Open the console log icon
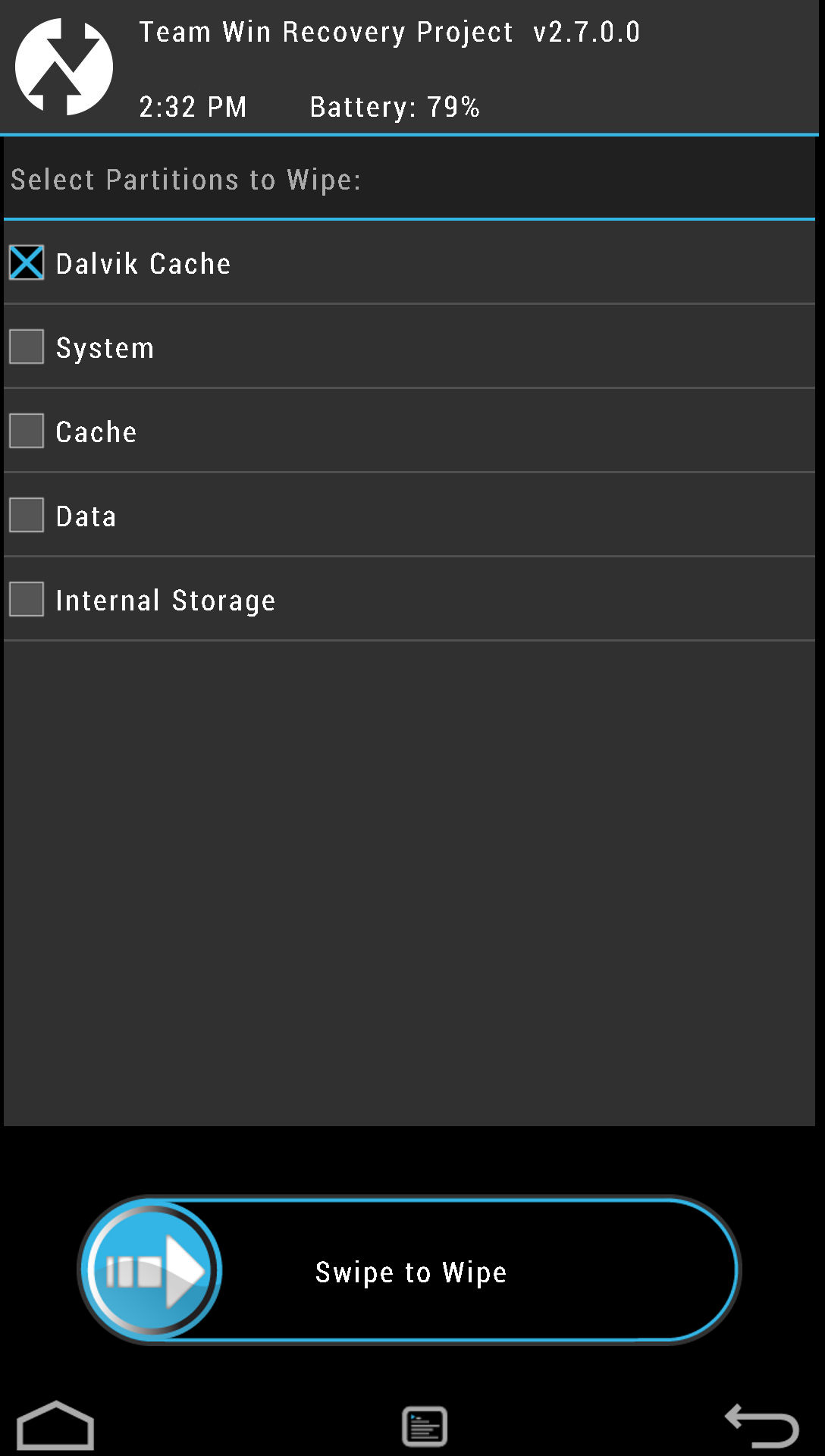The width and height of the screenshot is (825, 1456). pos(425,1426)
